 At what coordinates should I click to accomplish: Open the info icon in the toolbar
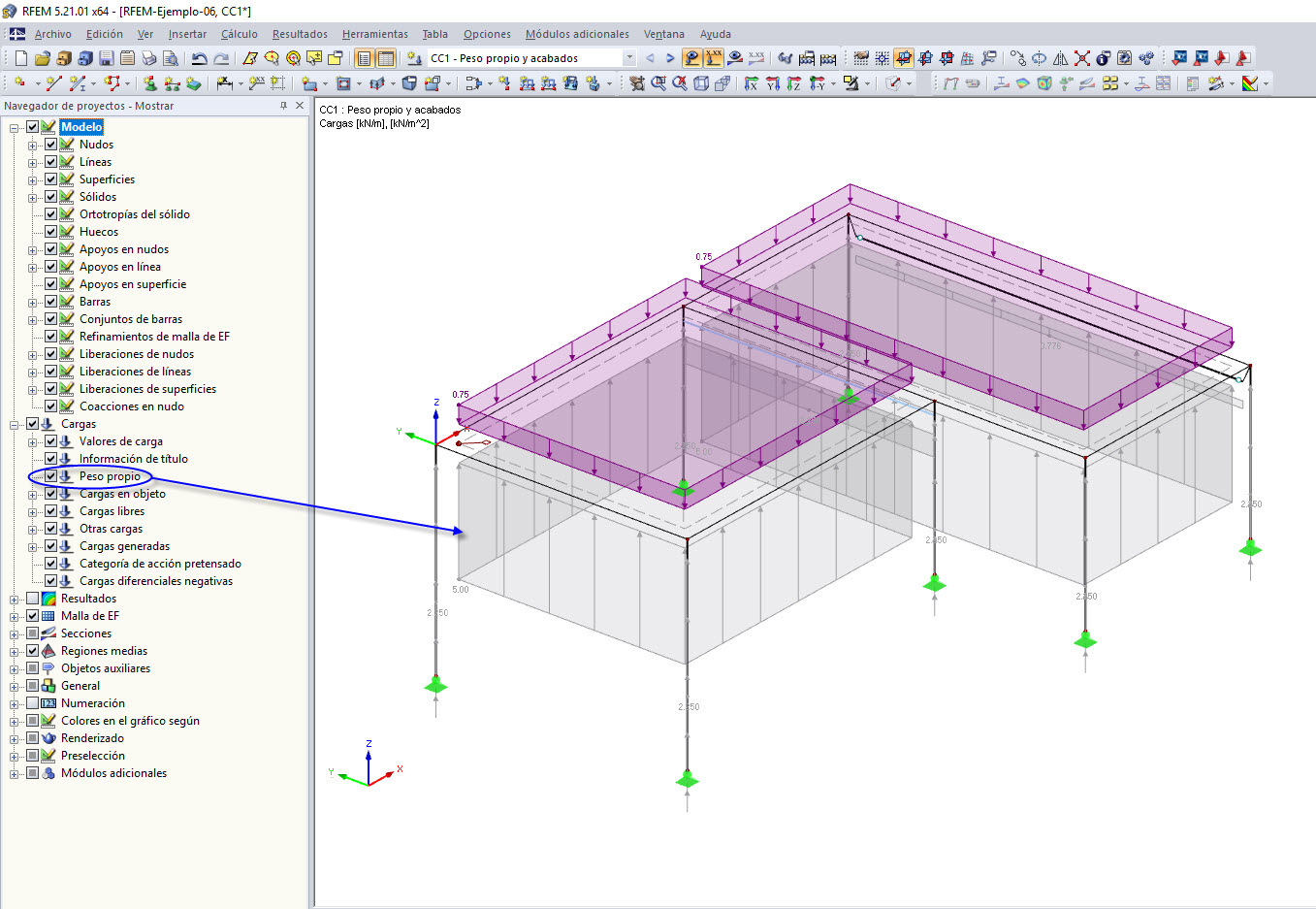coord(1103,58)
